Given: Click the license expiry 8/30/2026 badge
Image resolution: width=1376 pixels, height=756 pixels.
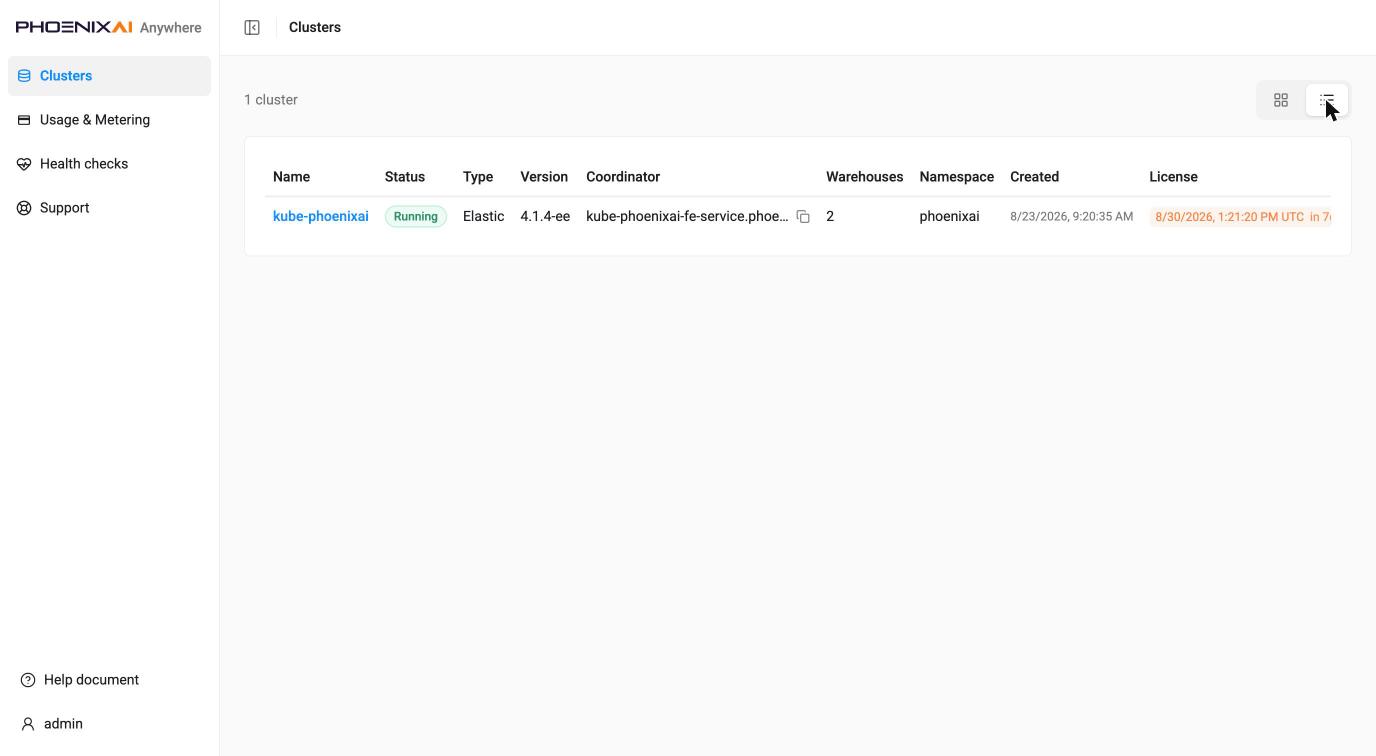Looking at the screenshot, I should pos(1240,216).
